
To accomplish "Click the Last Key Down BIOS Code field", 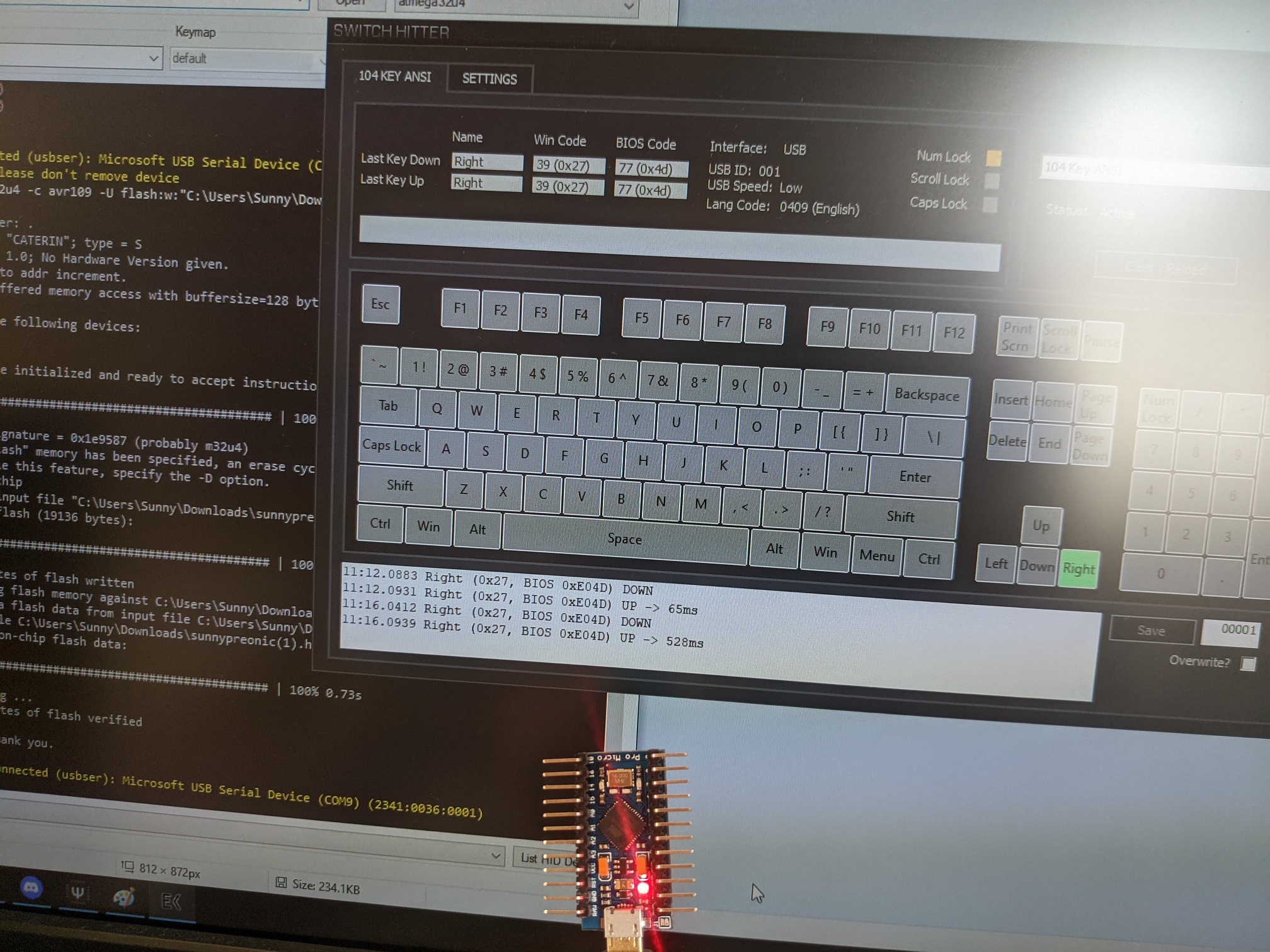I will click(x=652, y=169).
